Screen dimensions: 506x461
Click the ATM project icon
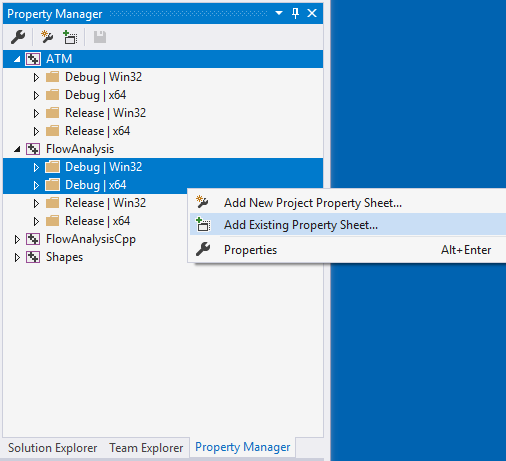[33, 59]
